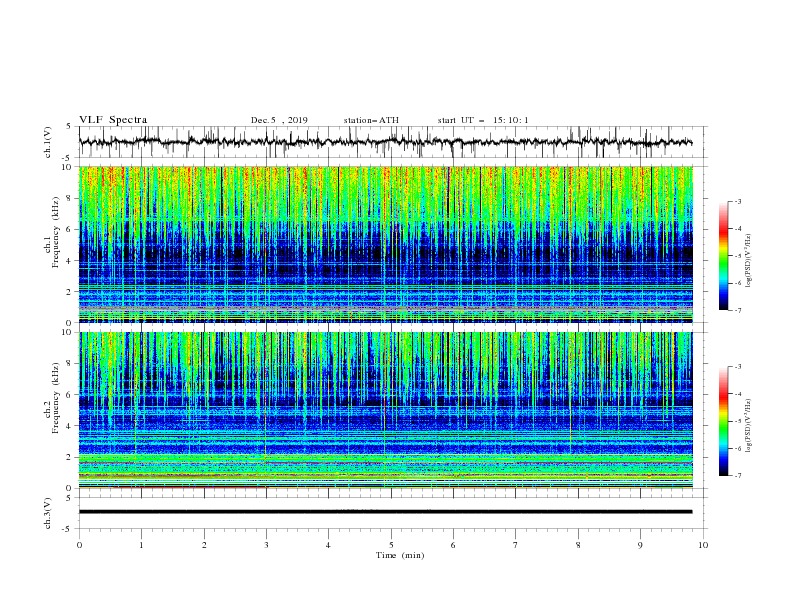
Task: Click inside the ch.2 spectrogram panel
Action: pyautogui.click(x=385, y=410)
